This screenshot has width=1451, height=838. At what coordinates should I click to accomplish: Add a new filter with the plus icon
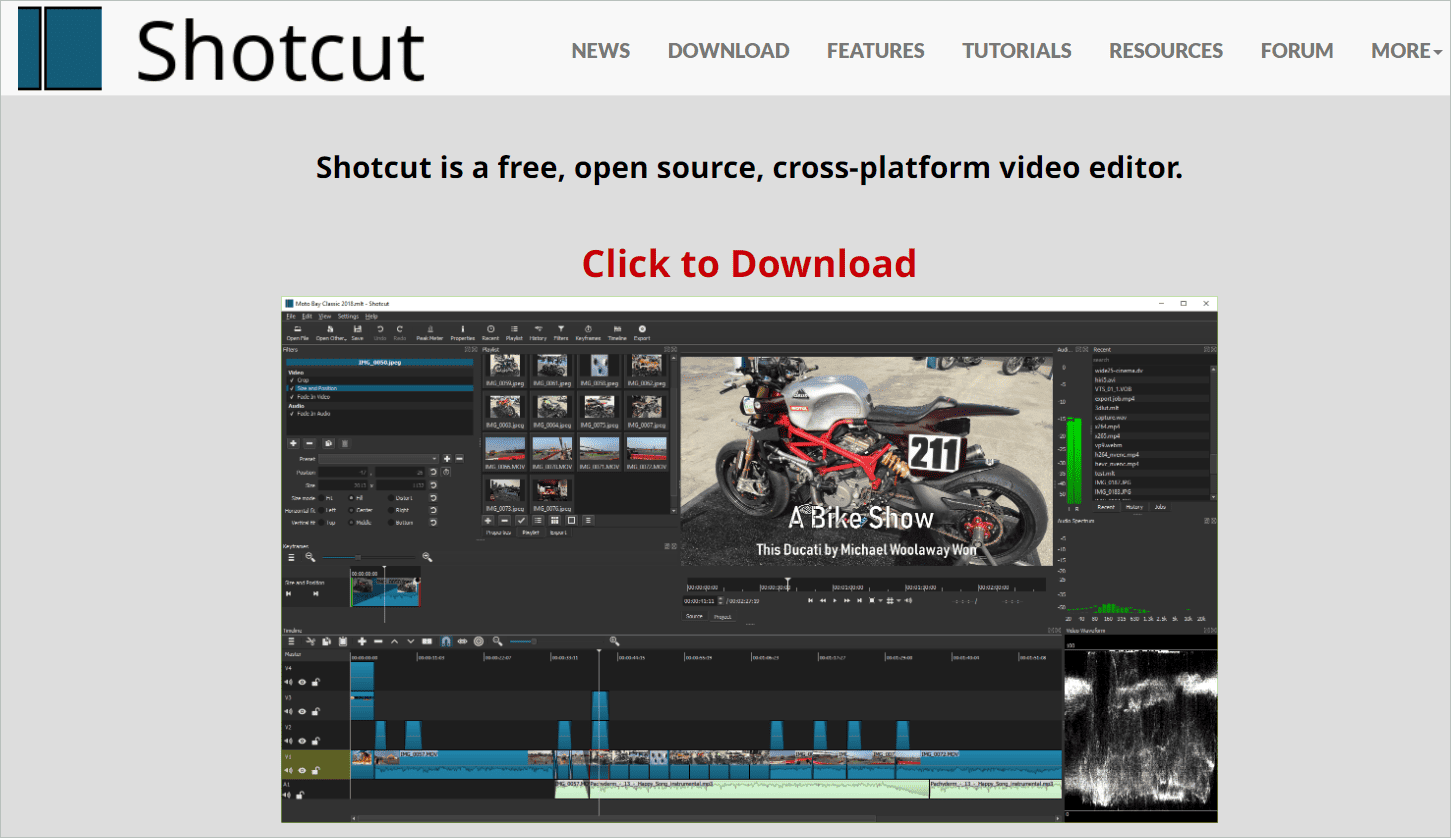pos(293,443)
